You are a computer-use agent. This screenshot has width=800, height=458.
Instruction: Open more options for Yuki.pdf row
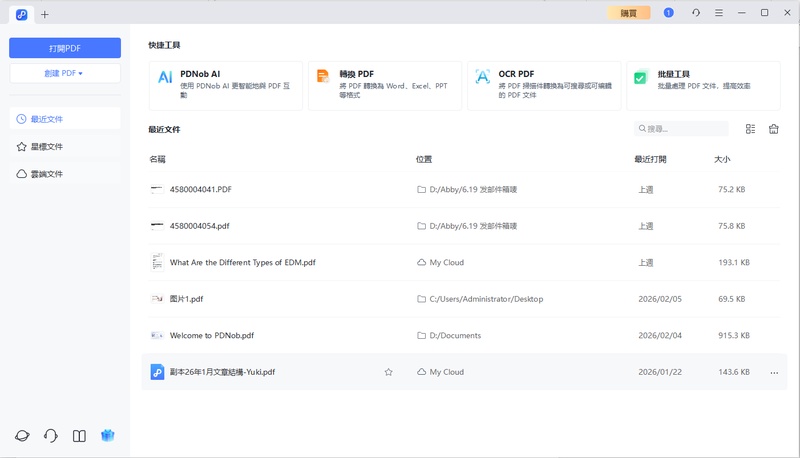click(774, 373)
